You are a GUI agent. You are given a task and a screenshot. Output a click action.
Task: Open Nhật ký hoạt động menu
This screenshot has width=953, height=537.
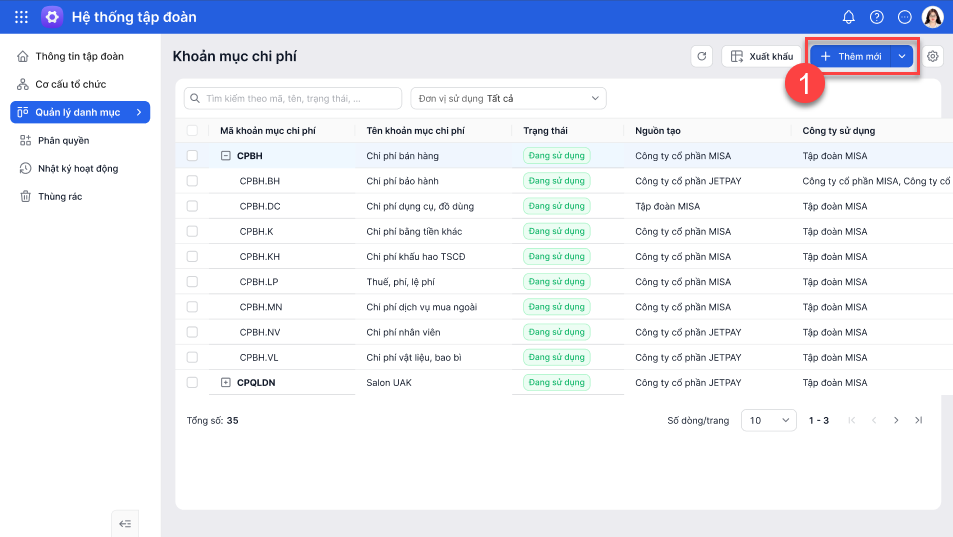[78, 169]
